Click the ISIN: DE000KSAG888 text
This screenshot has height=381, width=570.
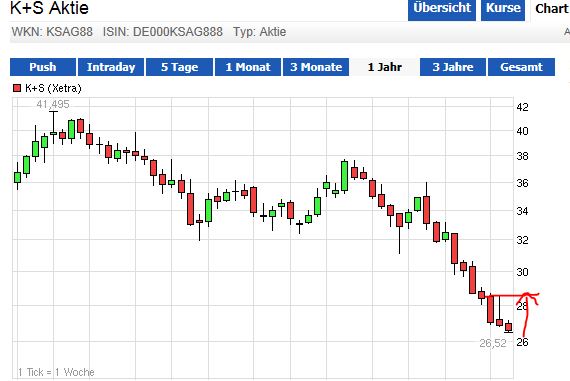163,32
